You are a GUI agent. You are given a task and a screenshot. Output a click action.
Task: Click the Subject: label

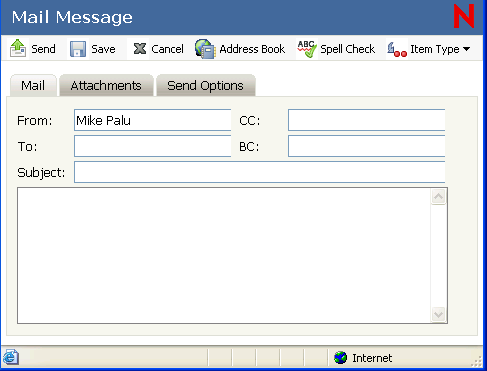[41, 173]
